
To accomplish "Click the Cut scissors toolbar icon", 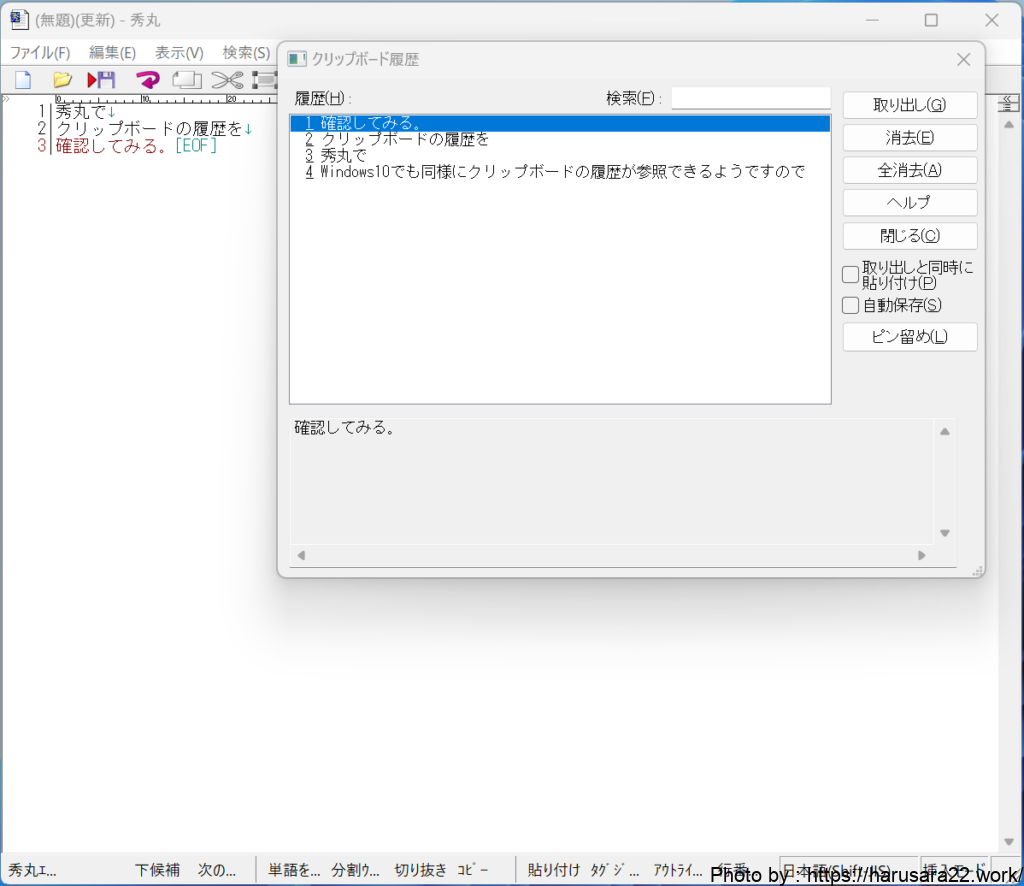I will [227, 80].
